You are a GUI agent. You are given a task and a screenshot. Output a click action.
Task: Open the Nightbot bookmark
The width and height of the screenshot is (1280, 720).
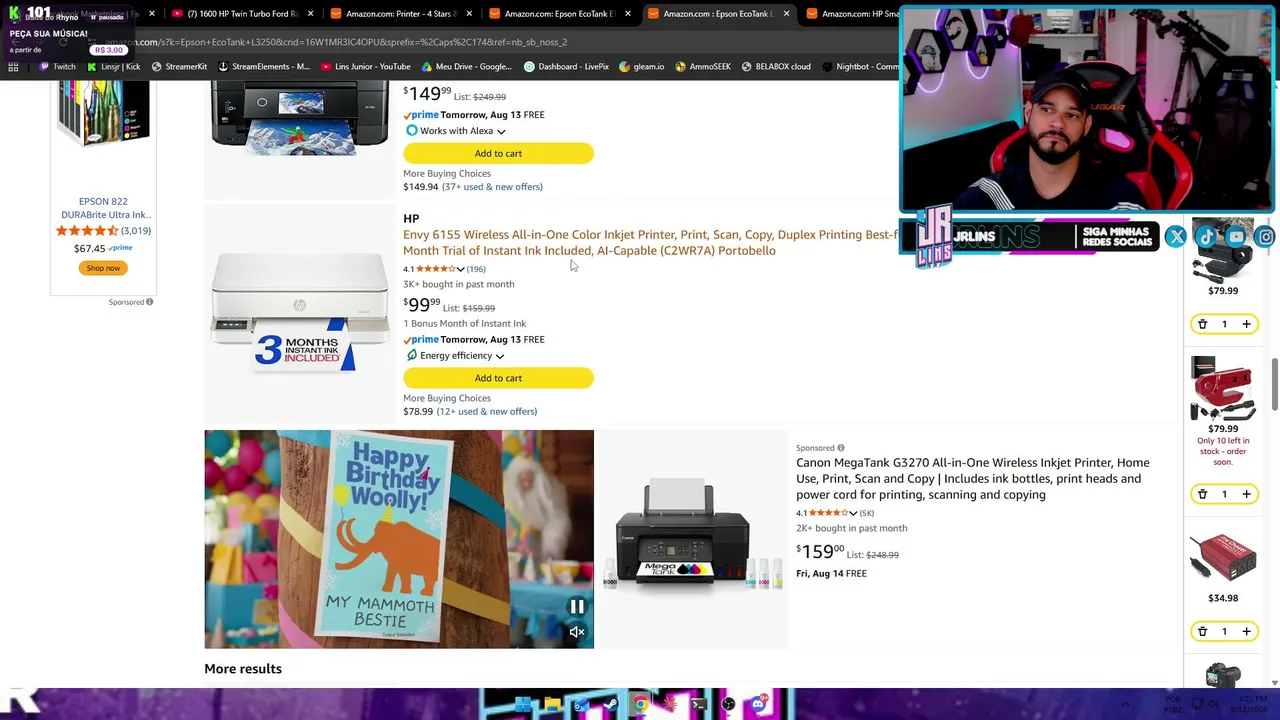[x=860, y=67]
